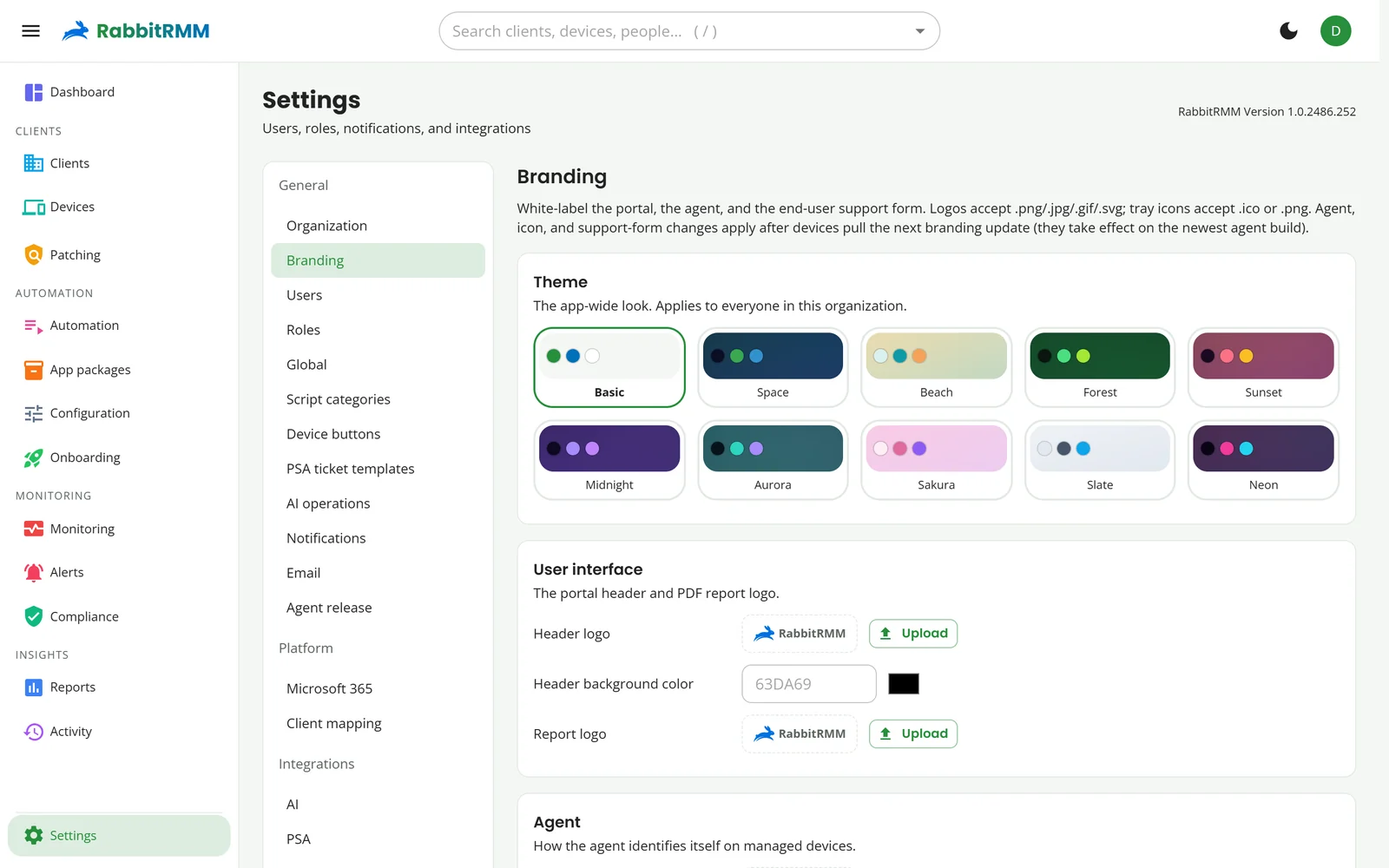Click the Compliance shield check icon
The width and height of the screenshot is (1389, 868).
pos(33,616)
